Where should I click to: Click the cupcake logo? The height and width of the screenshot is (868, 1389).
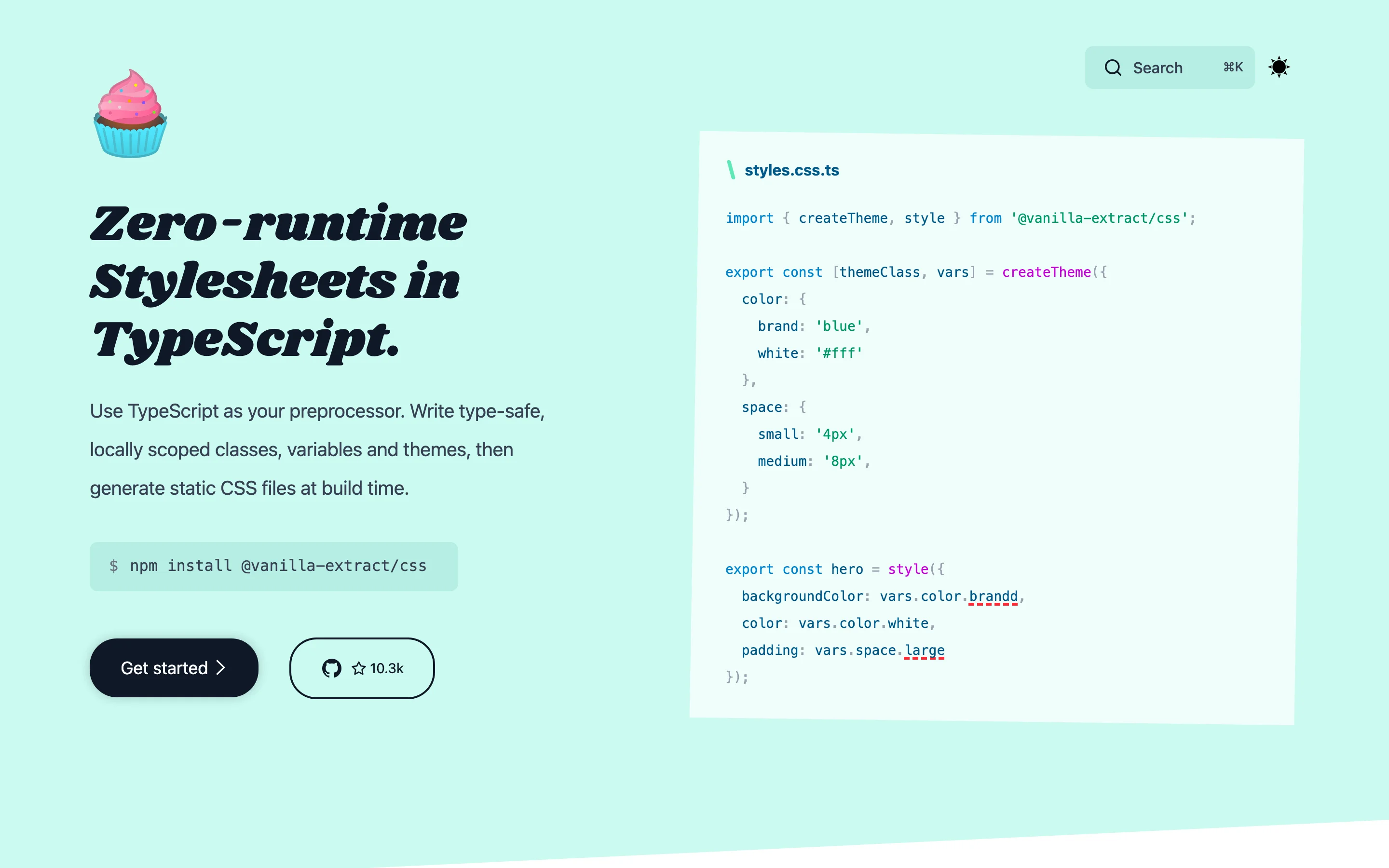click(130, 114)
